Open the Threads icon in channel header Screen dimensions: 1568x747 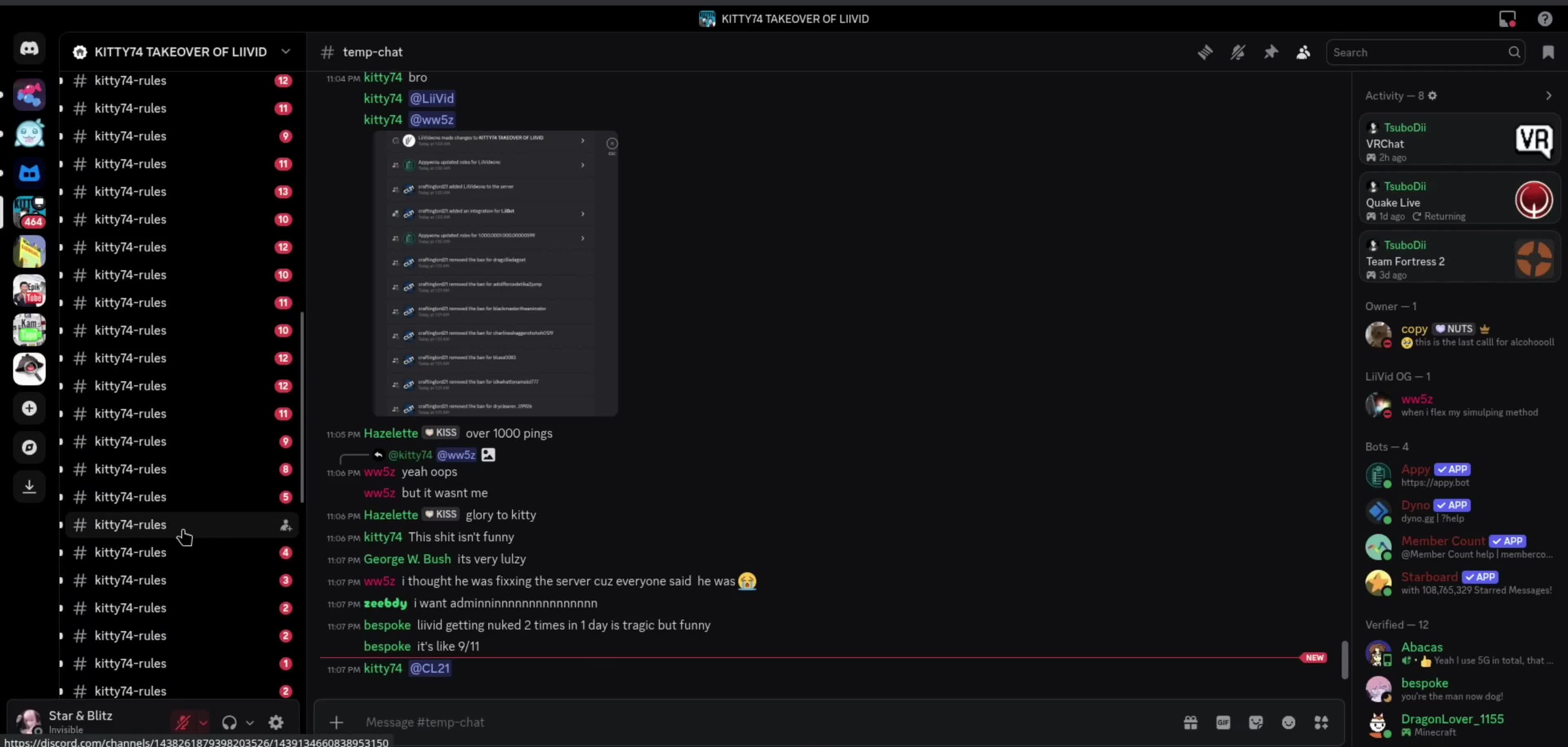pos(1205,52)
